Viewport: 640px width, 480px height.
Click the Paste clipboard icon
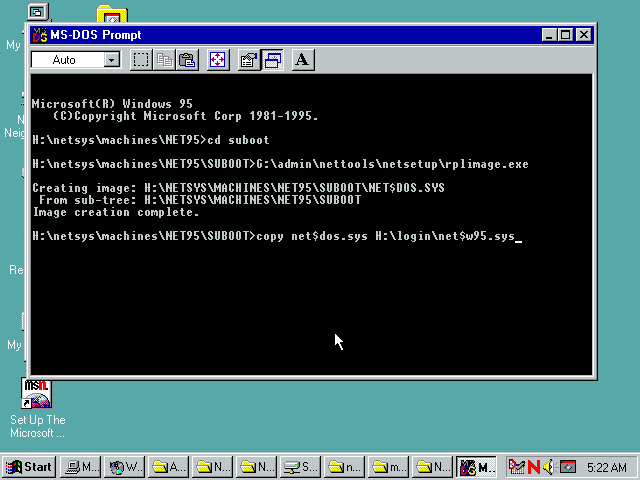[187, 60]
